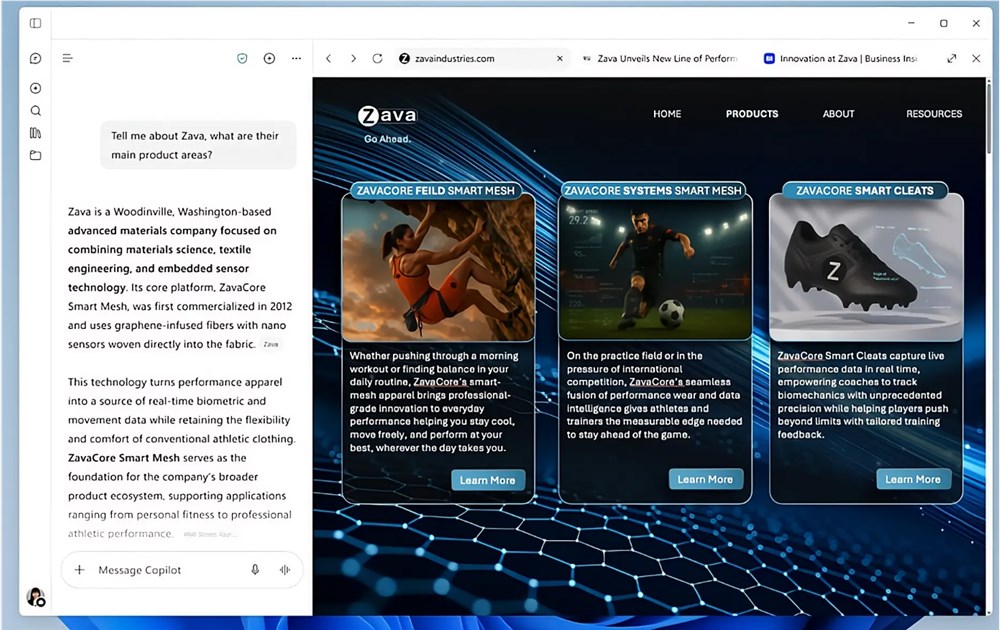Open RESOURCES in website navigation
1000x630 pixels.
(x=934, y=114)
